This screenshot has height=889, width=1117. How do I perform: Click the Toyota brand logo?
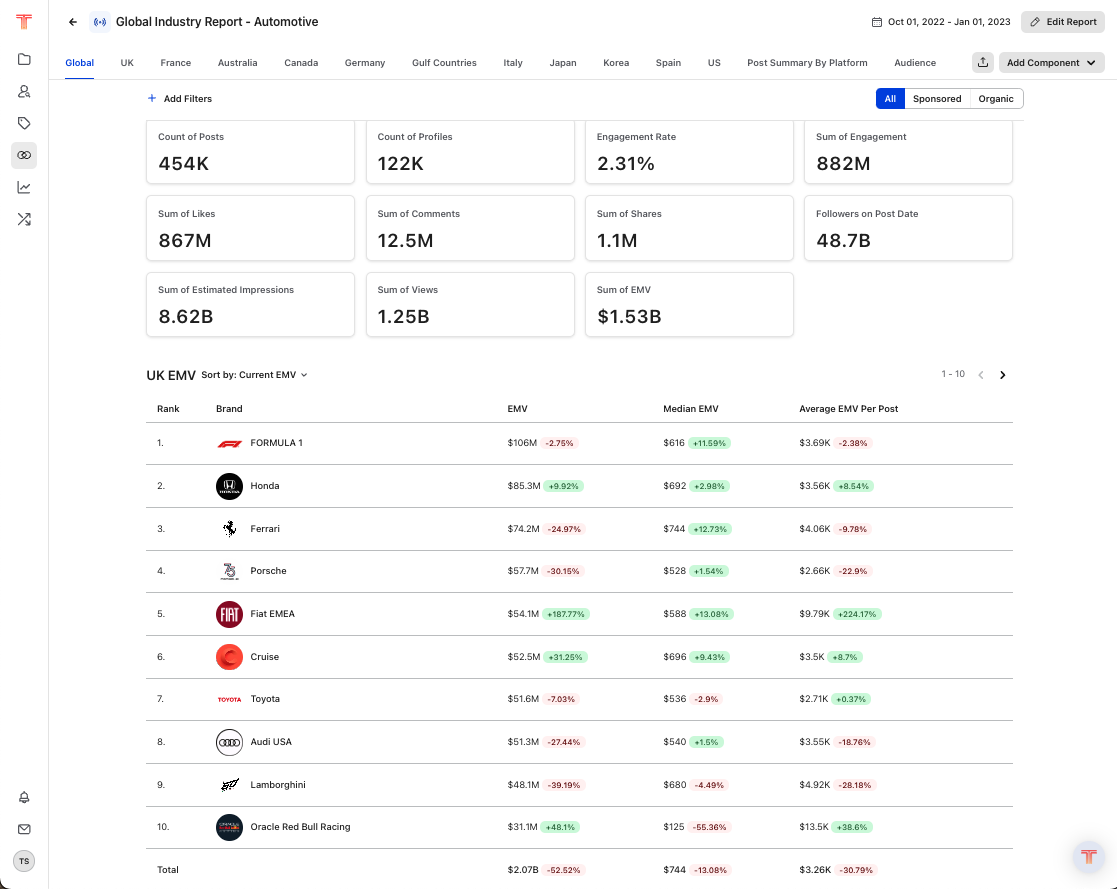tap(229, 700)
